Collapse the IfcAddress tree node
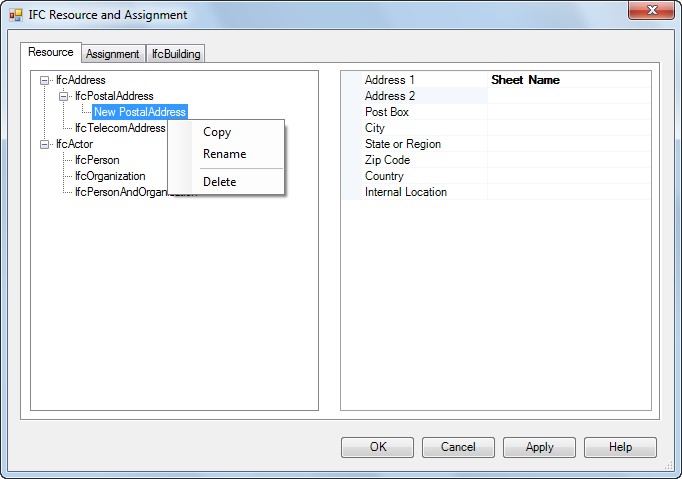The height and width of the screenshot is (479, 682). [x=44, y=80]
